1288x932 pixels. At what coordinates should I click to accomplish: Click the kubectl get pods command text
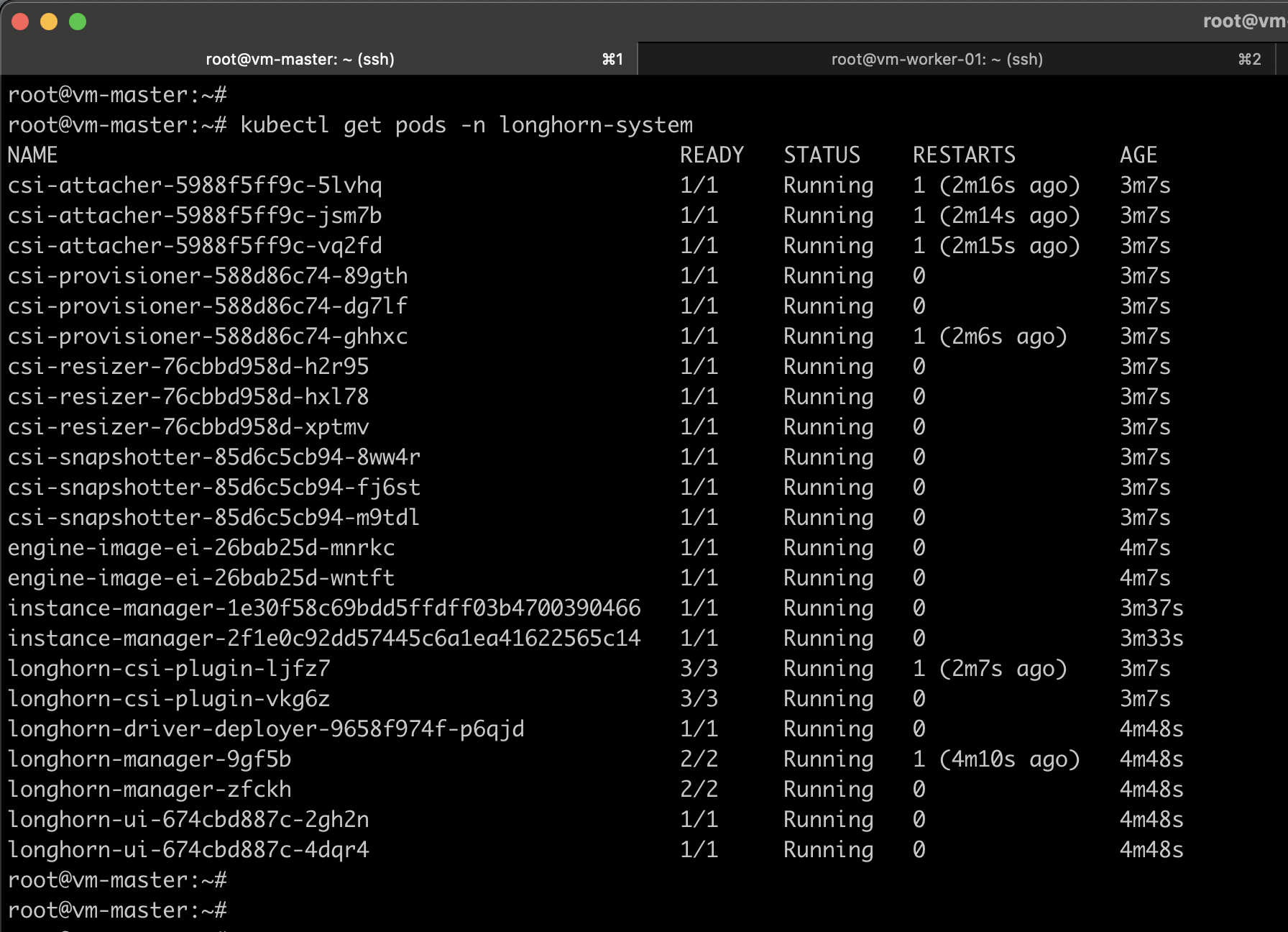466,125
